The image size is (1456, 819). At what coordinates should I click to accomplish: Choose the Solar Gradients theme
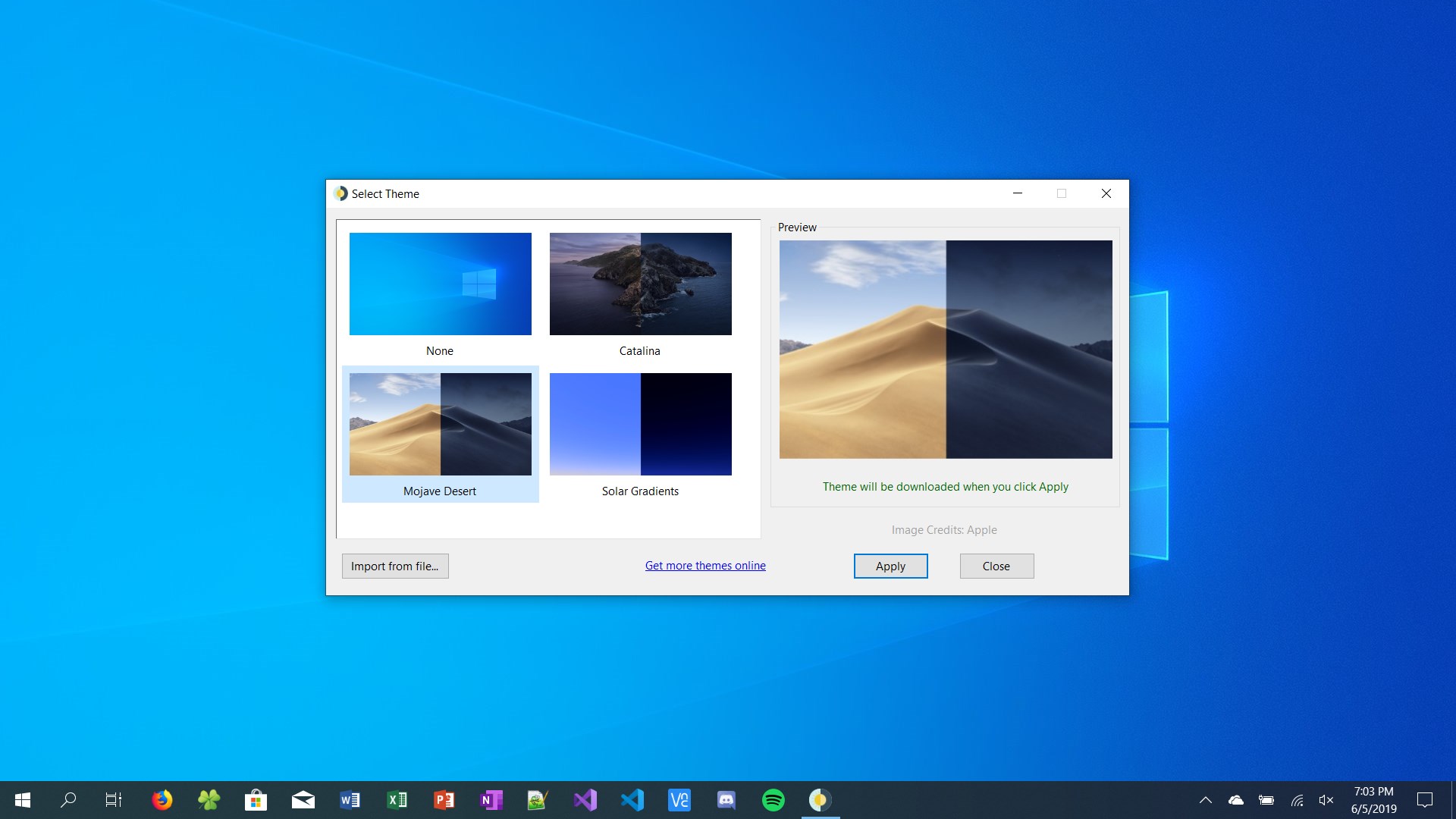[x=640, y=424]
